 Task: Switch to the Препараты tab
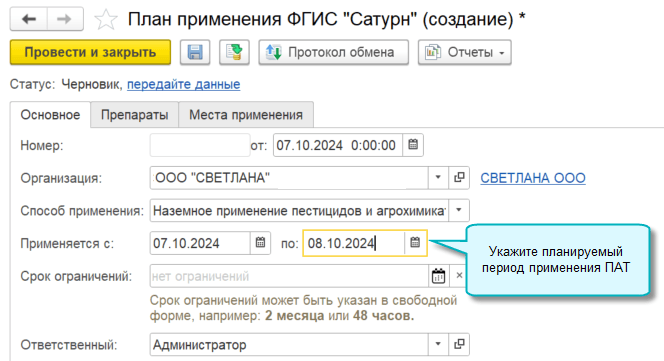coord(135,115)
